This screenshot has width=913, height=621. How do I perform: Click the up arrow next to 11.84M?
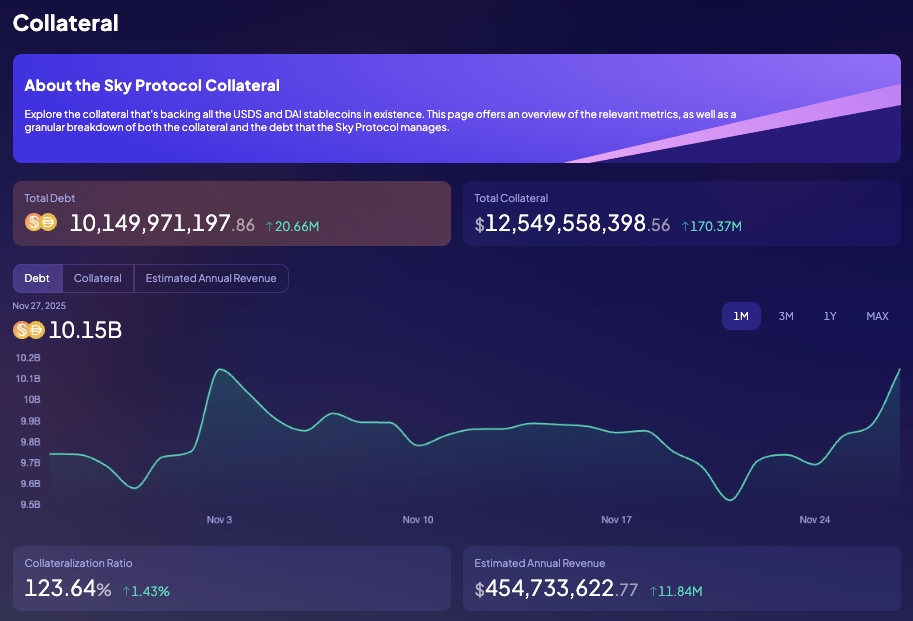pyautogui.click(x=653, y=591)
